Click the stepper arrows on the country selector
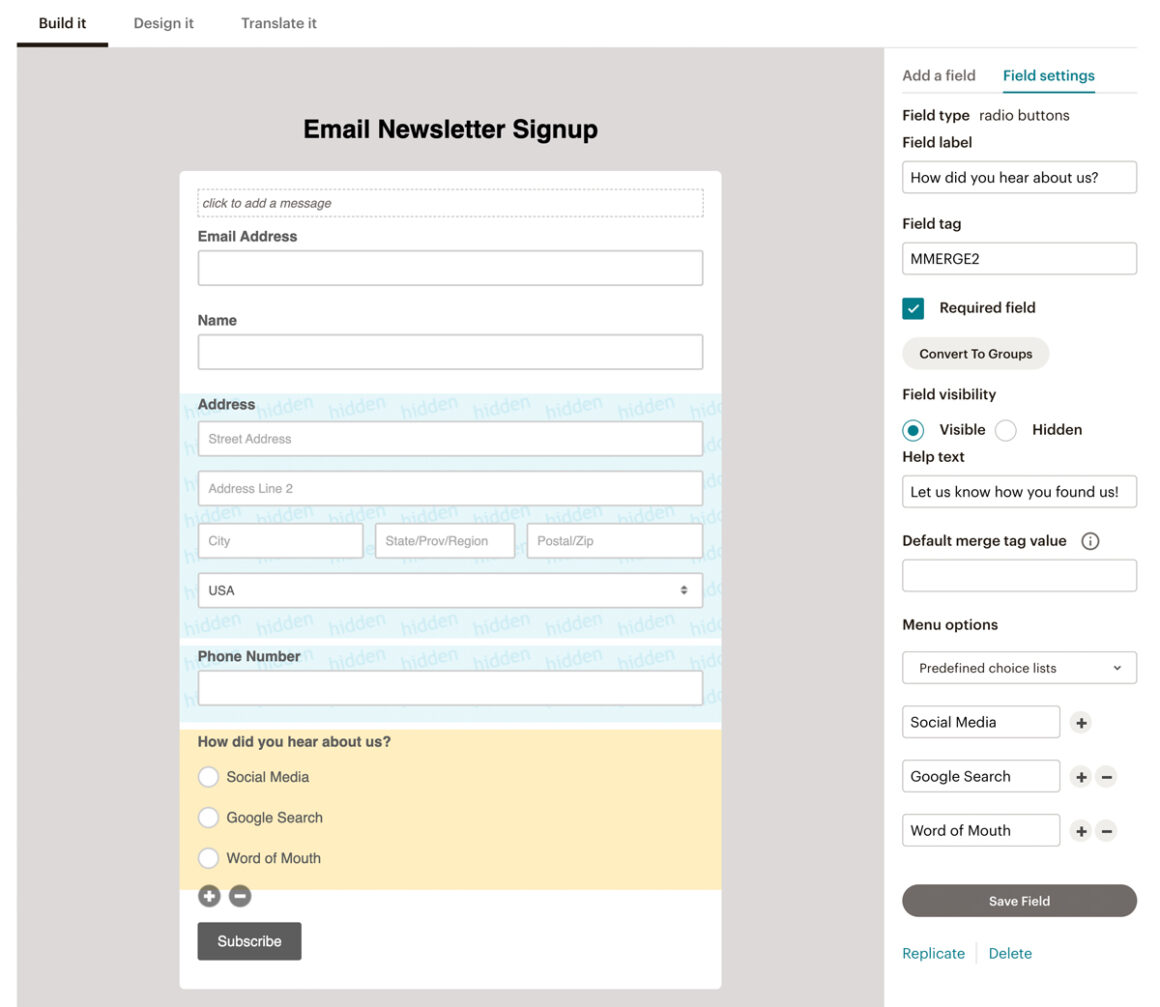The height and width of the screenshot is (1007, 1160). (x=686, y=591)
